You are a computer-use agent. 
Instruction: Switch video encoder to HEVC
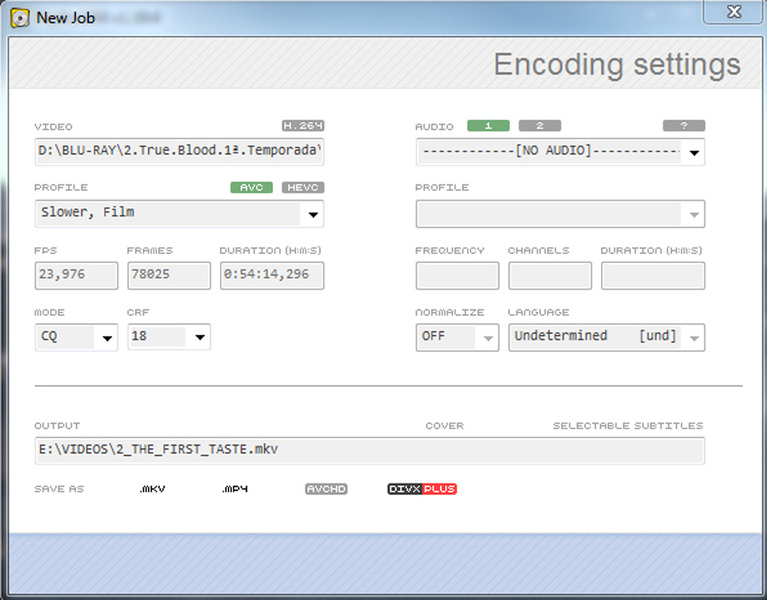tap(303, 187)
